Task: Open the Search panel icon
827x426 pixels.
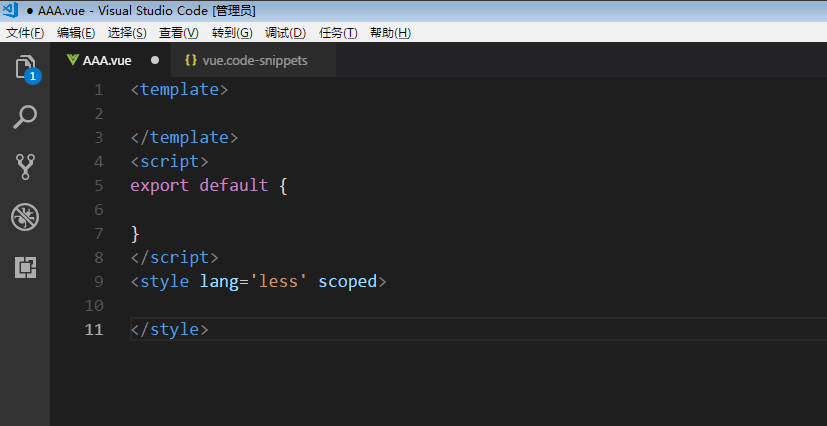Action: [x=25, y=117]
